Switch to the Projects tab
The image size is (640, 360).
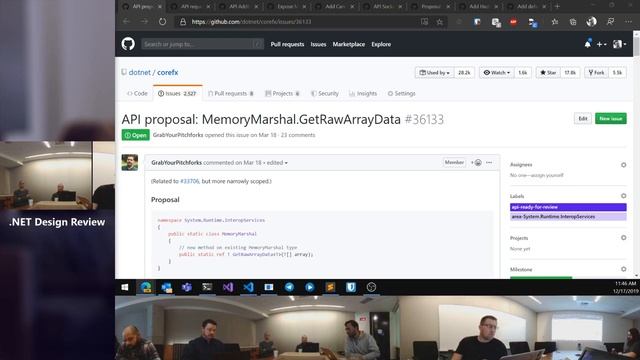pyautogui.click(x=282, y=93)
